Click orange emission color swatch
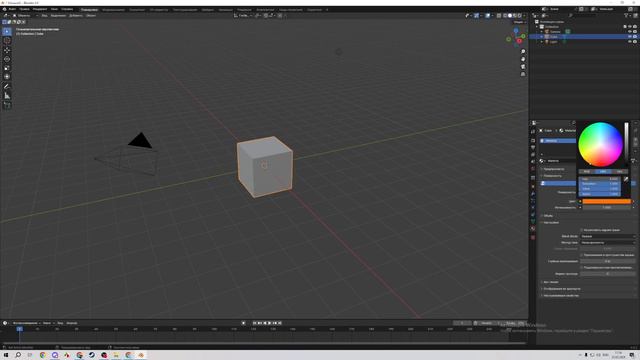This screenshot has height=360, width=640. point(607,201)
